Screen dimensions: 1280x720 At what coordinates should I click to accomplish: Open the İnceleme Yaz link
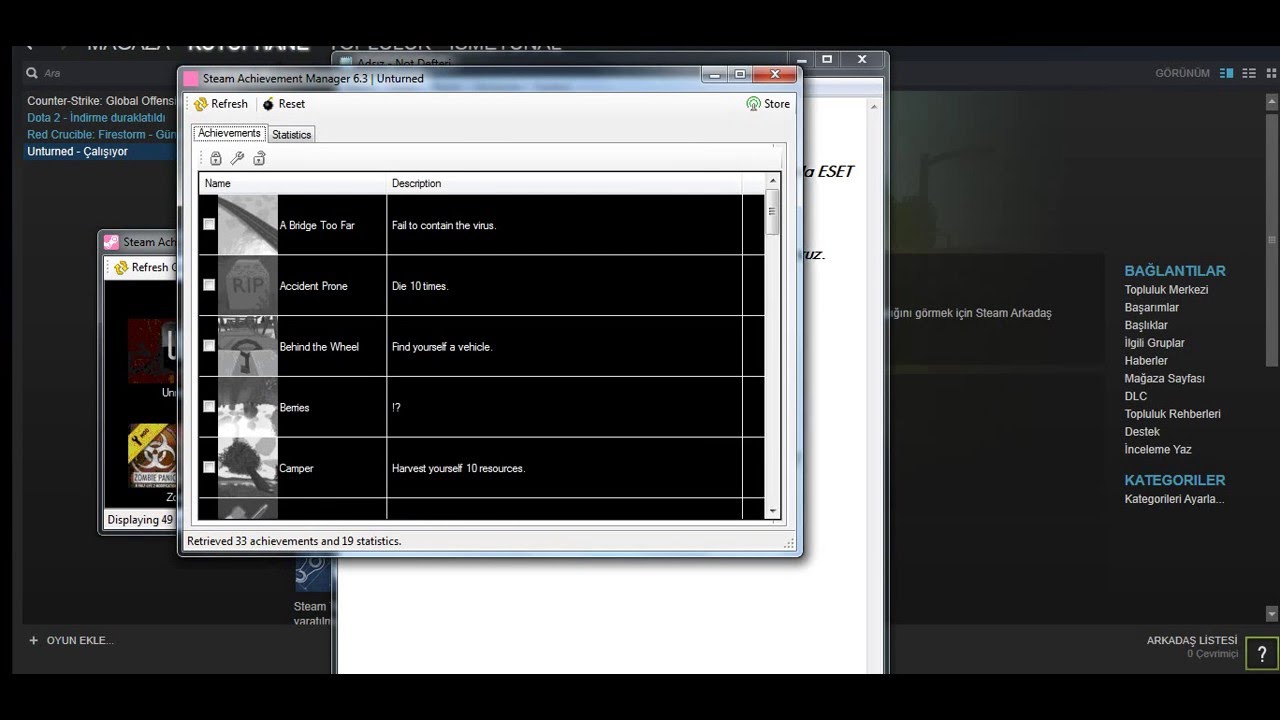1158,450
